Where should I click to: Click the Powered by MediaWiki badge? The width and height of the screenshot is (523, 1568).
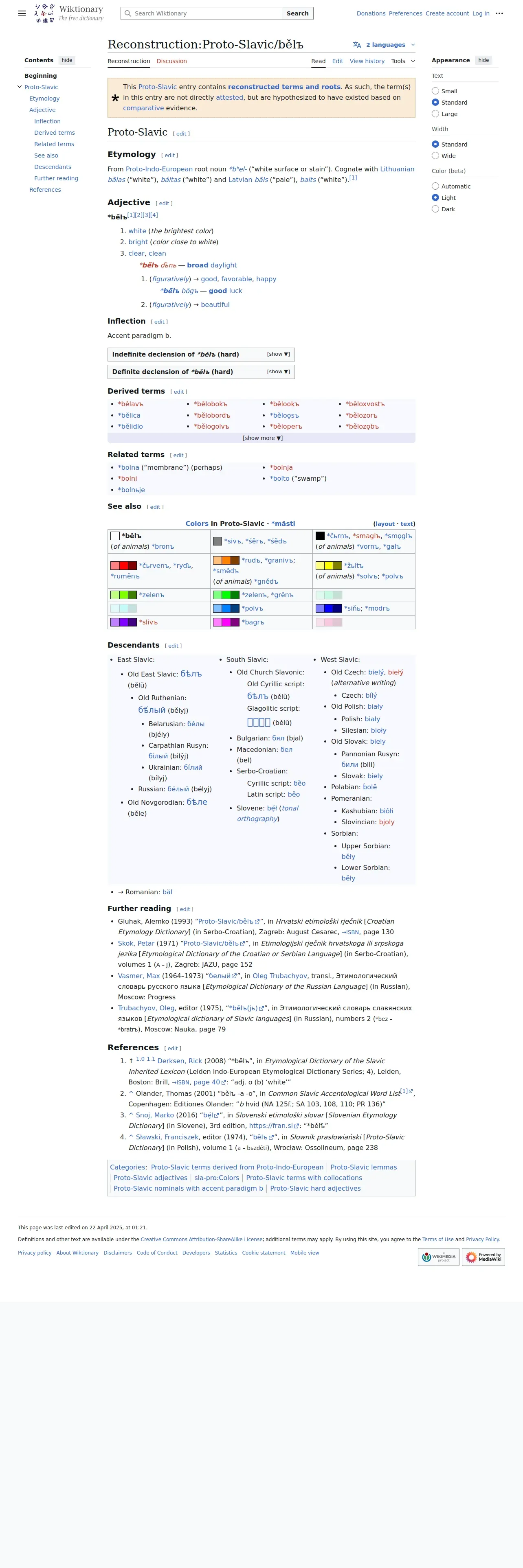[x=483, y=1256]
